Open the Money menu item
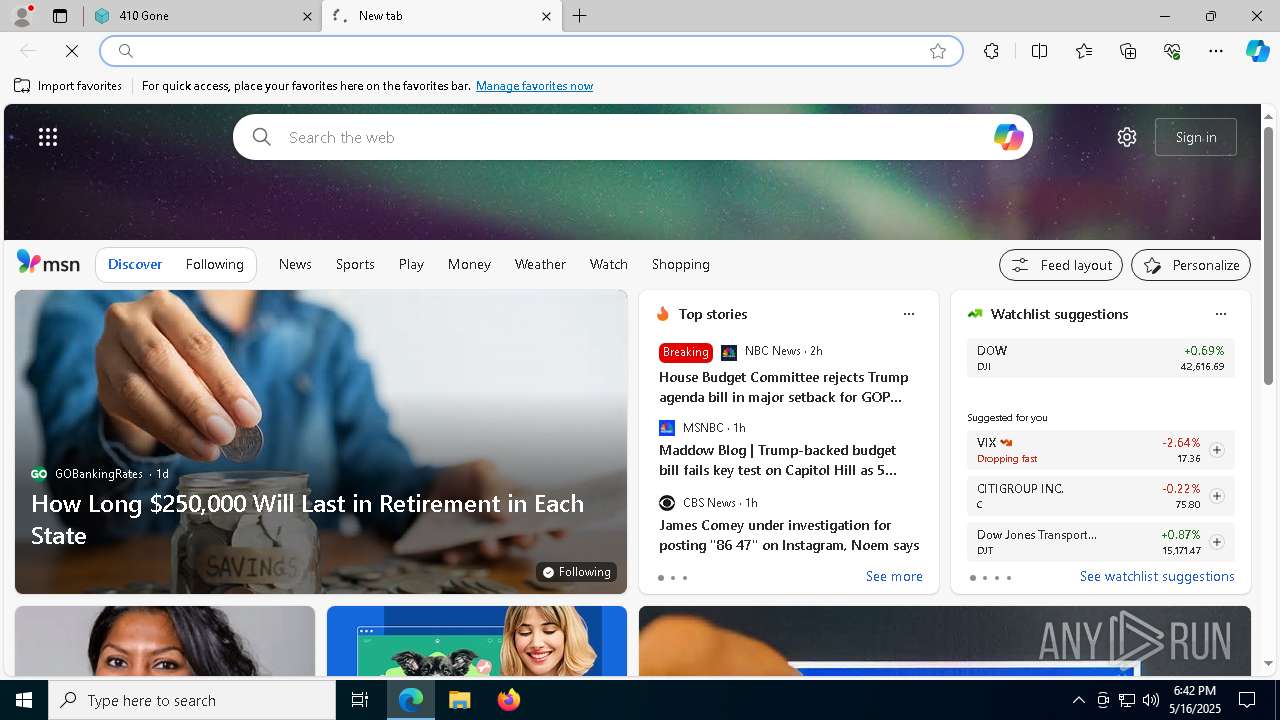 point(469,264)
